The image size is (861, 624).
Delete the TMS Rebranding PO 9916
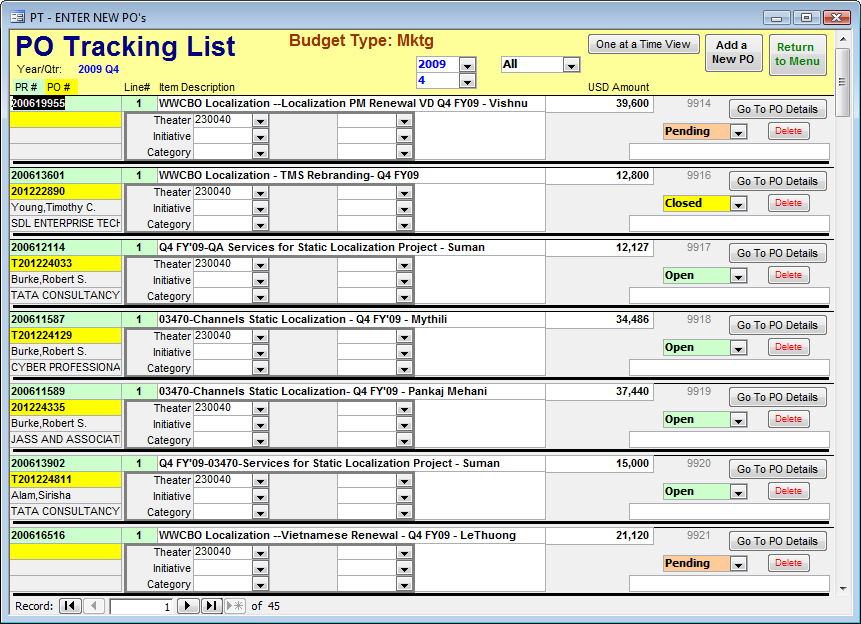pyautogui.click(x=788, y=203)
